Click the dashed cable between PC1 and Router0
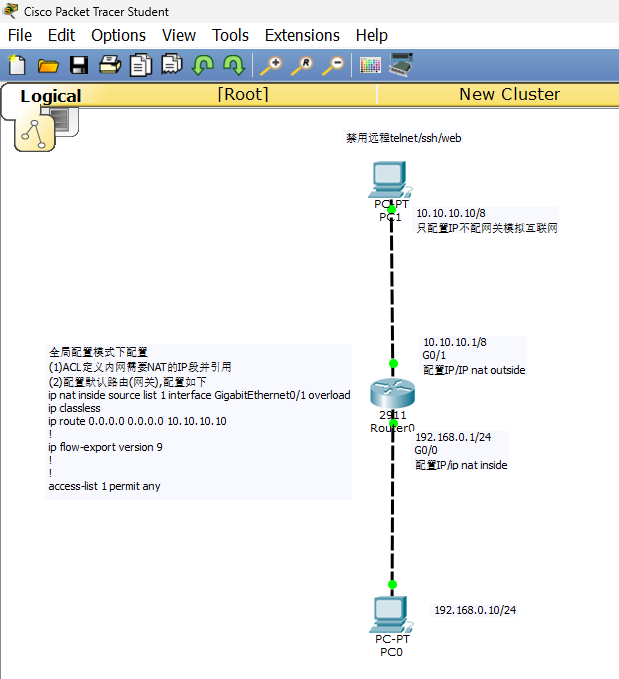This screenshot has width=619, height=679. click(x=392, y=286)
